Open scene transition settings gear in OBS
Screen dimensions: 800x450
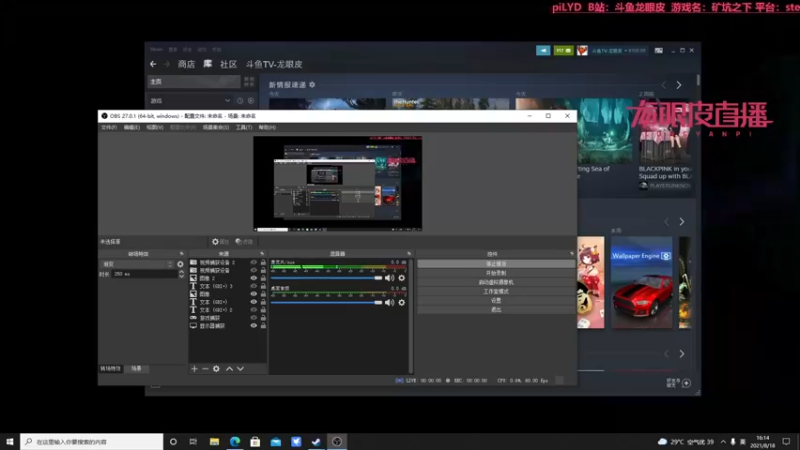(x=180, y=264)
